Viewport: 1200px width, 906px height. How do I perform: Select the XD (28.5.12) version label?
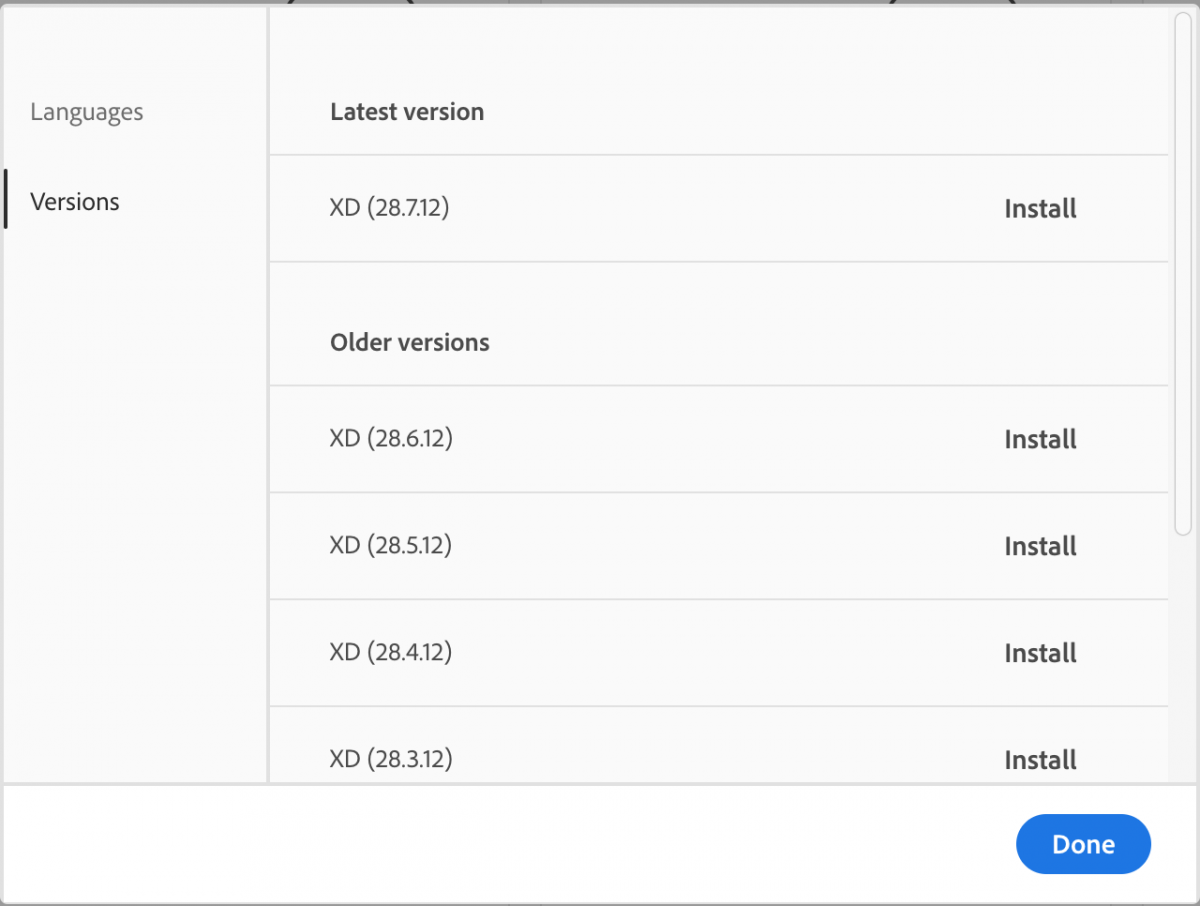pos(391,546)
